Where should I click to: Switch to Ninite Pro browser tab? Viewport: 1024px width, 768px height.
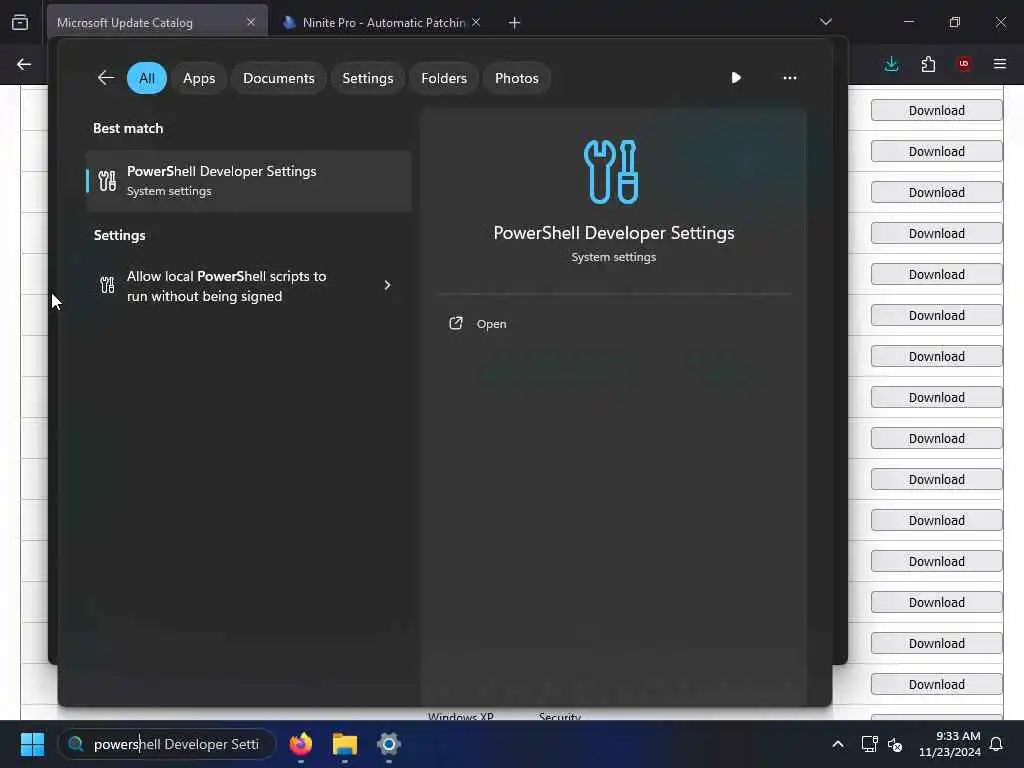[x=383, y=23]
